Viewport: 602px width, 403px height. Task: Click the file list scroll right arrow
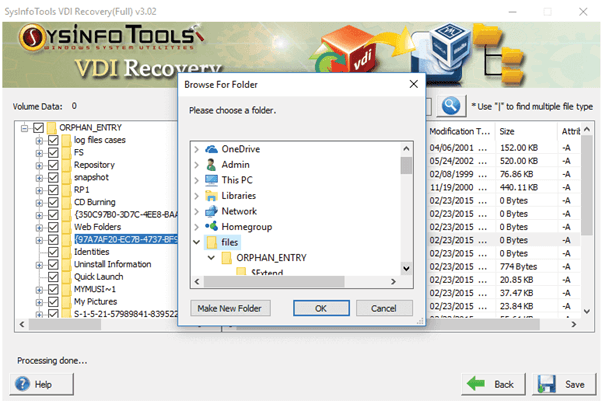[574, 324]
